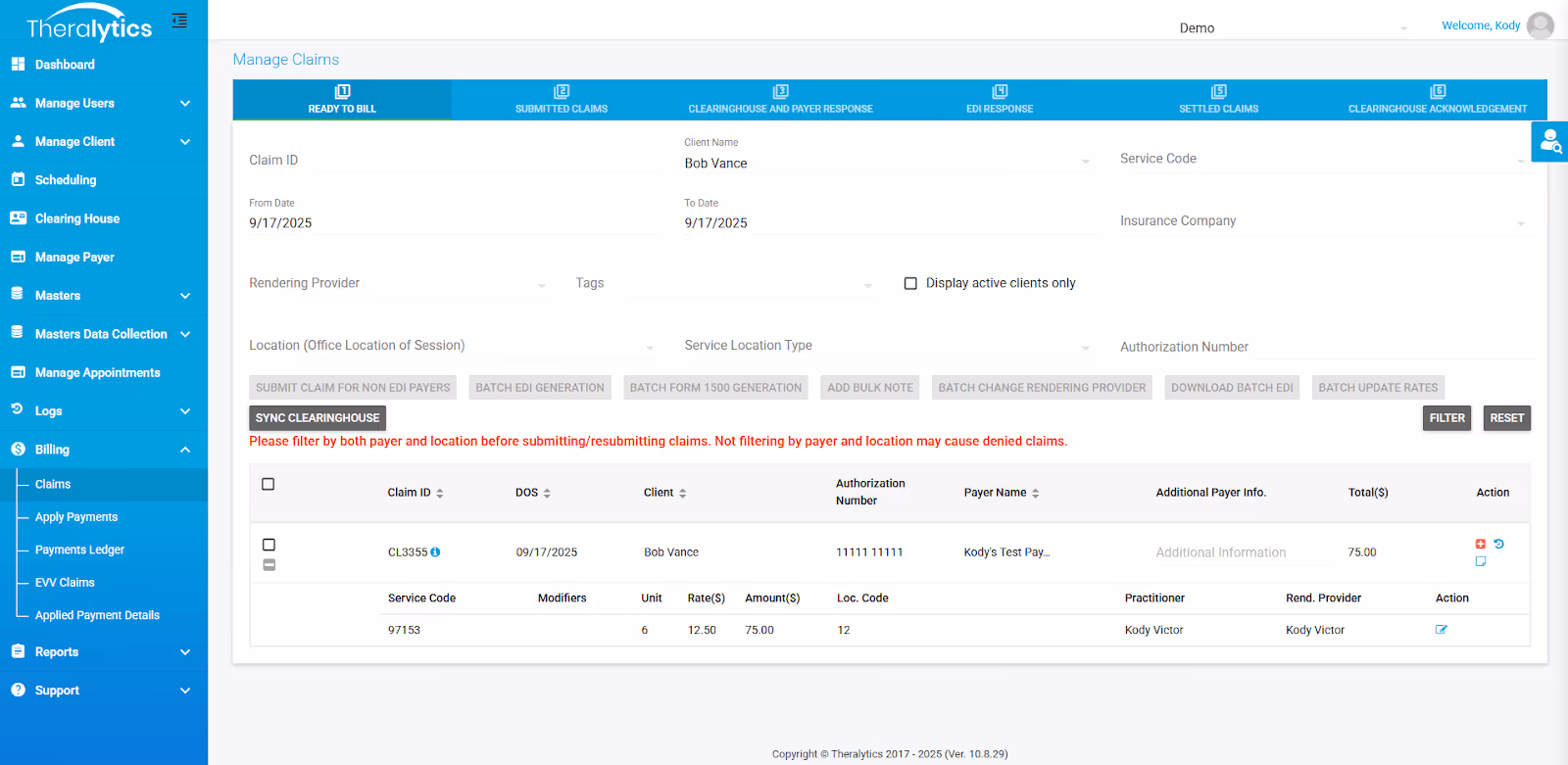Collapse the Billing menu chevron

(185, 449)
